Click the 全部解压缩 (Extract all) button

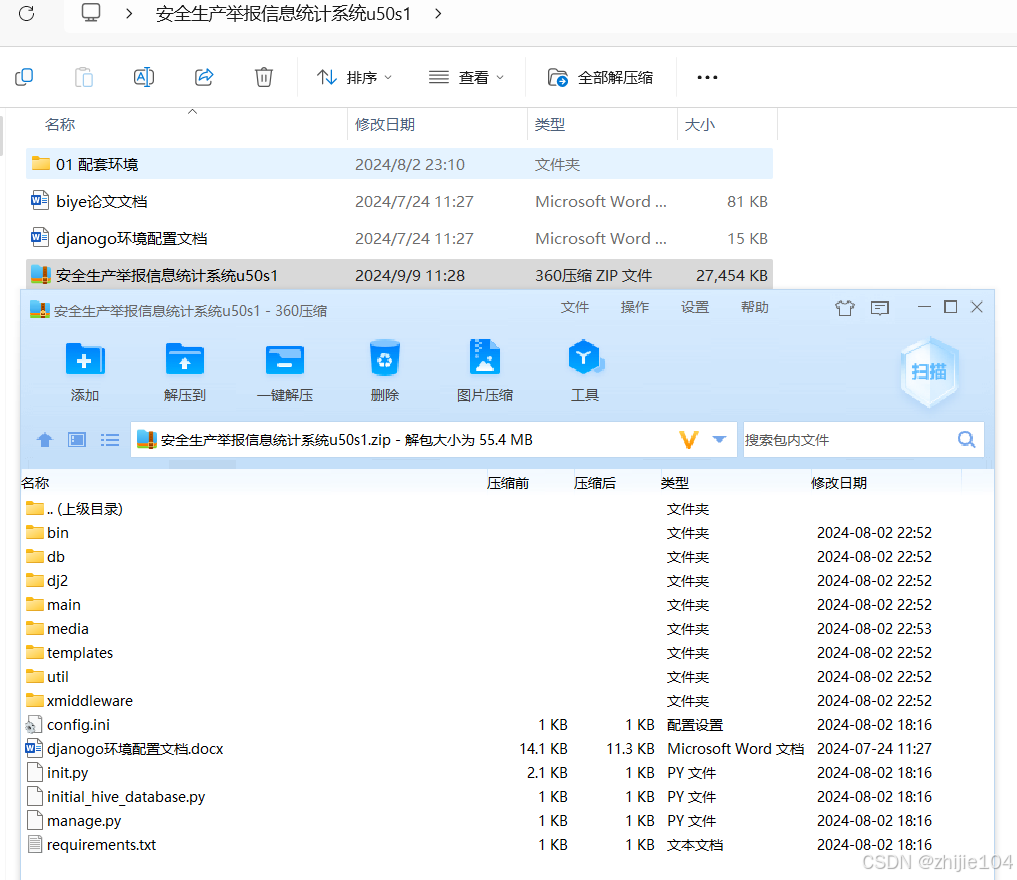pos(601,77)
